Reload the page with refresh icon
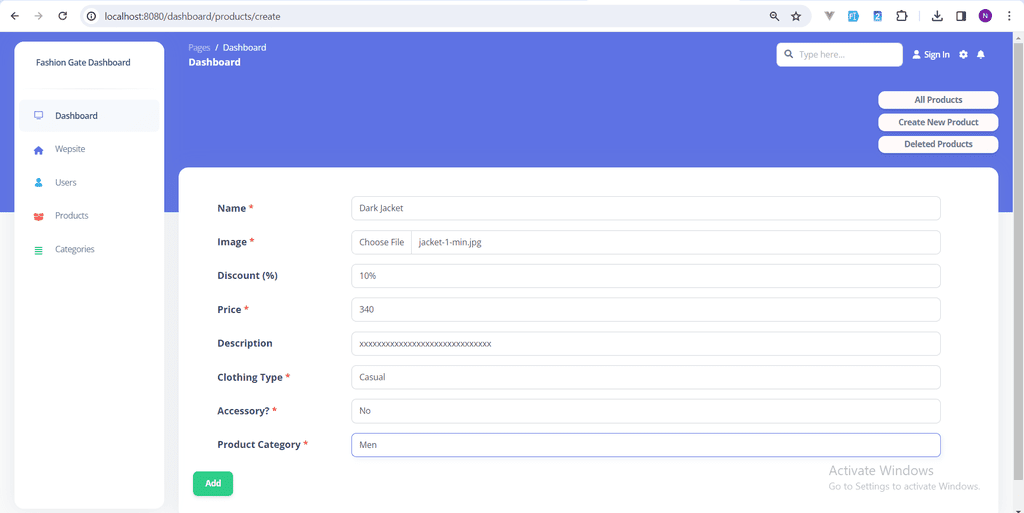This screenshot has height=513, width=1024. (63, 16)
